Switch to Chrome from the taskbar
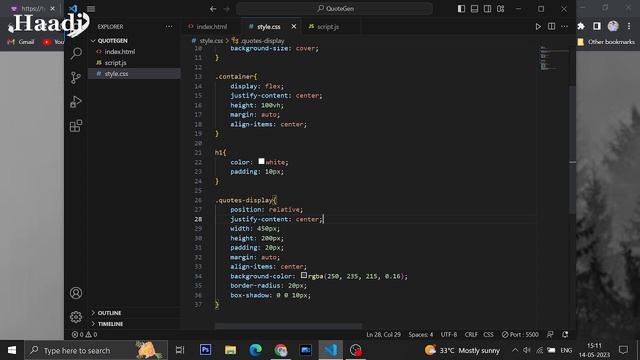 coord(281,350)
